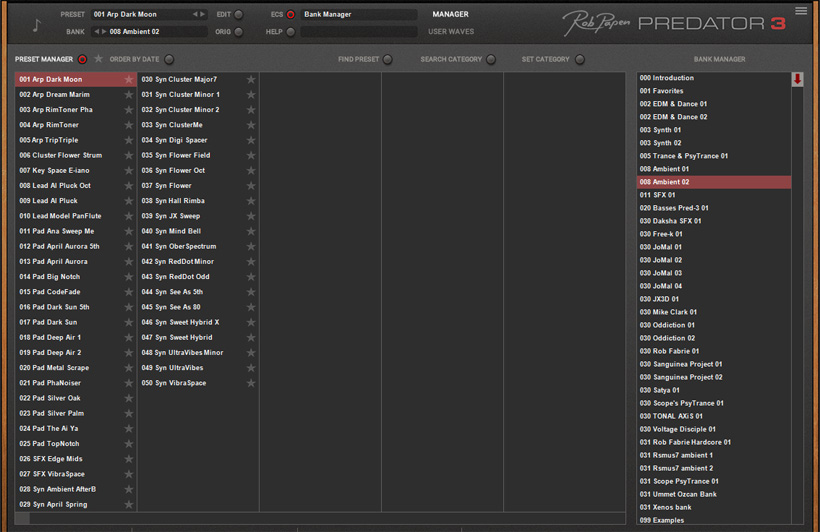This screenshot has height=532, width=820.
Task: Star the 011 Pad Ana Sweep Me preset
Action: click(x=129, y=231)
